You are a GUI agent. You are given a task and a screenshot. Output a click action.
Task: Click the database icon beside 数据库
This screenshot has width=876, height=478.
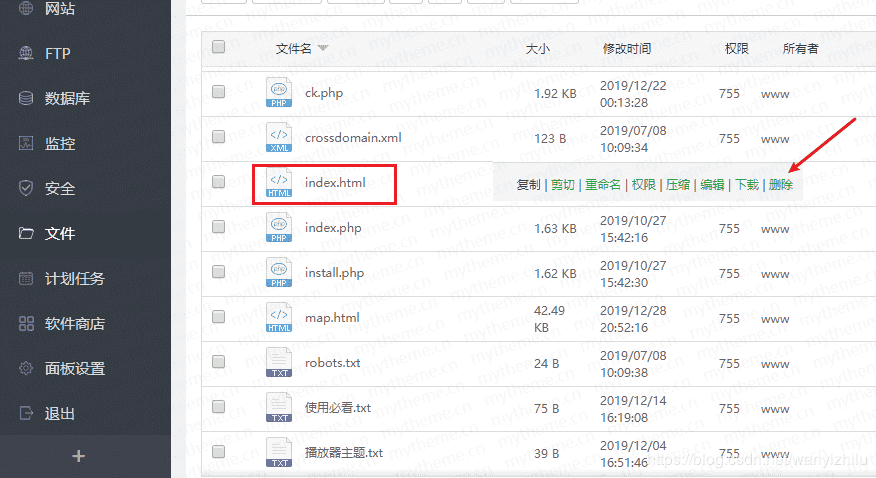[x=26, y=98]
